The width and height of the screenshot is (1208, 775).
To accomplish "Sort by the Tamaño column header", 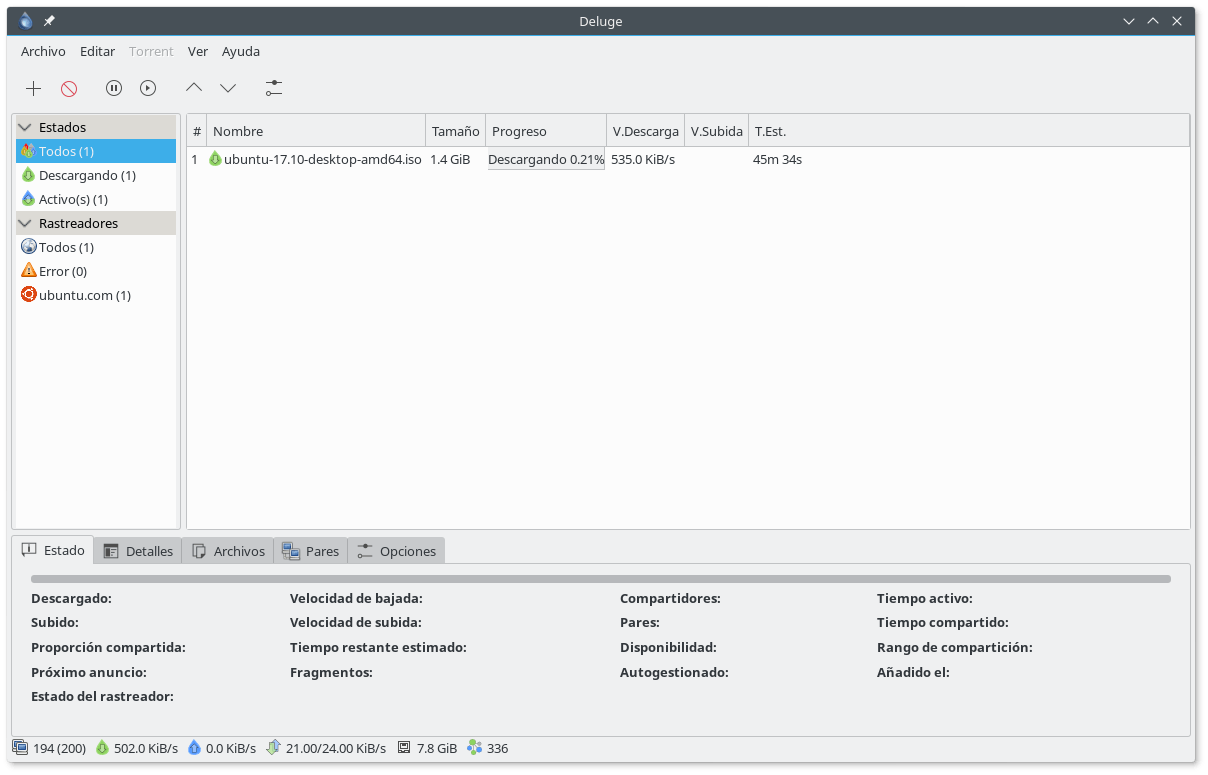I will [x=455, y=131].
